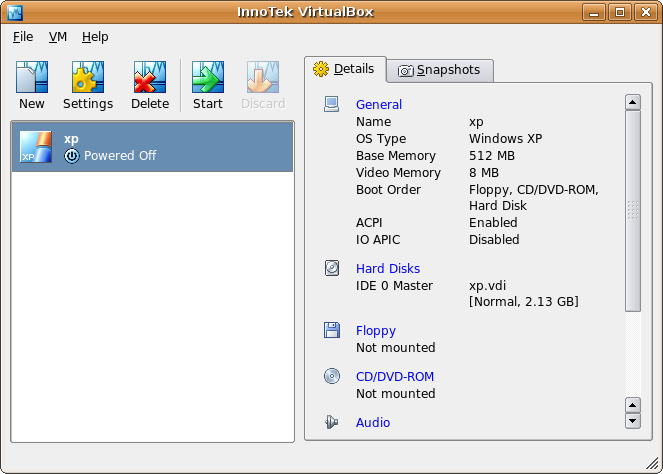This screenshot has height=474, width=663.
Task: Open the Floppy settings link
Action: click(x=376, y=331)
